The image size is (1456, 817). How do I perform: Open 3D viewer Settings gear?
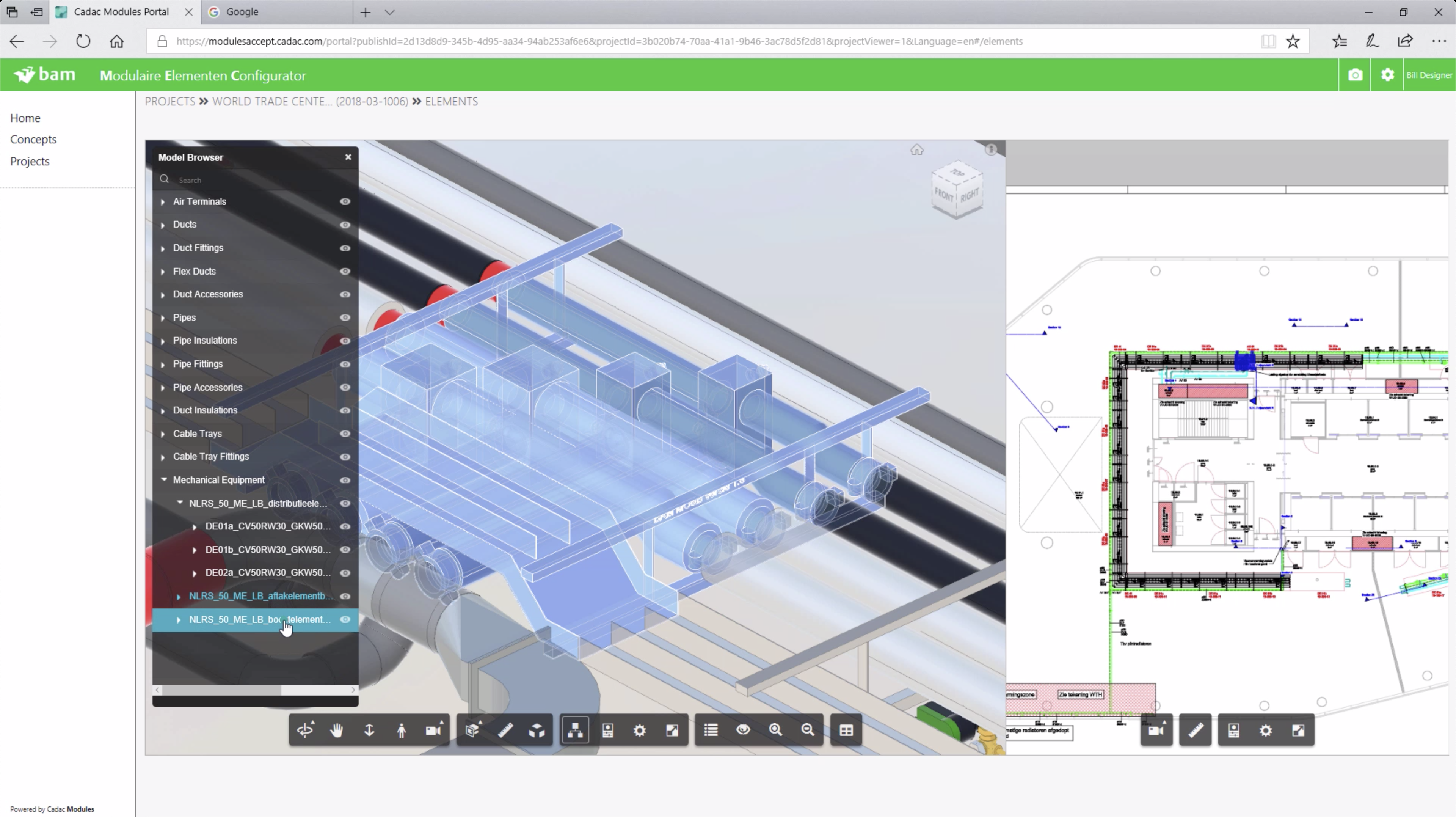pyautogui.click(x=640, y=730)
